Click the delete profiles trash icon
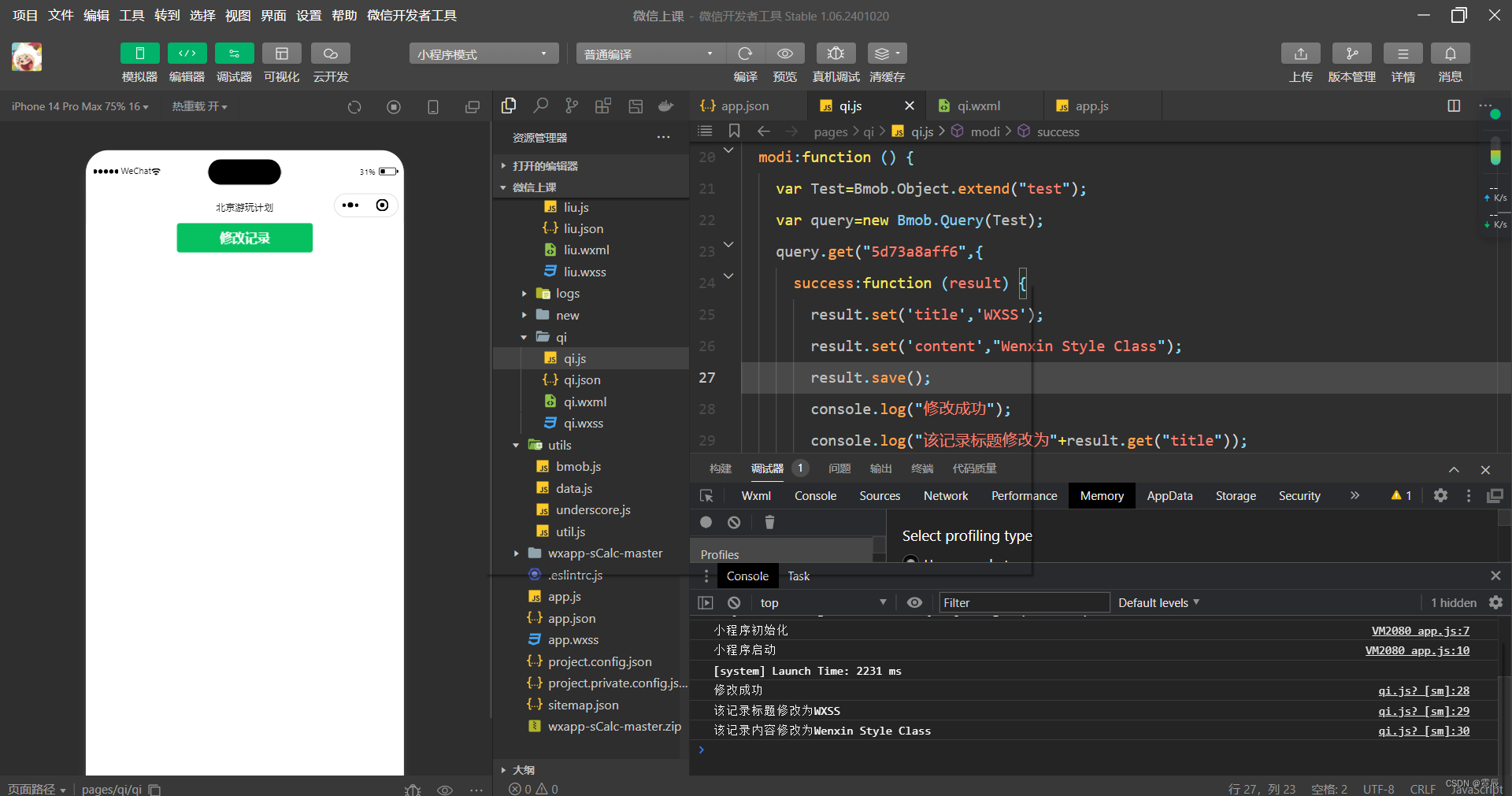Viewport: 1512px width, 796px height. click(769, 522)
